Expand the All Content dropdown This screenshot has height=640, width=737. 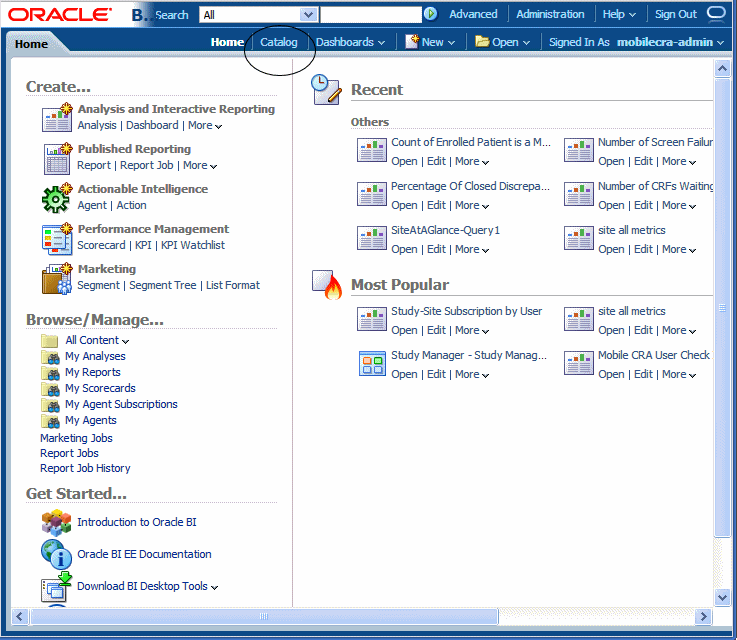click(125, 341)
